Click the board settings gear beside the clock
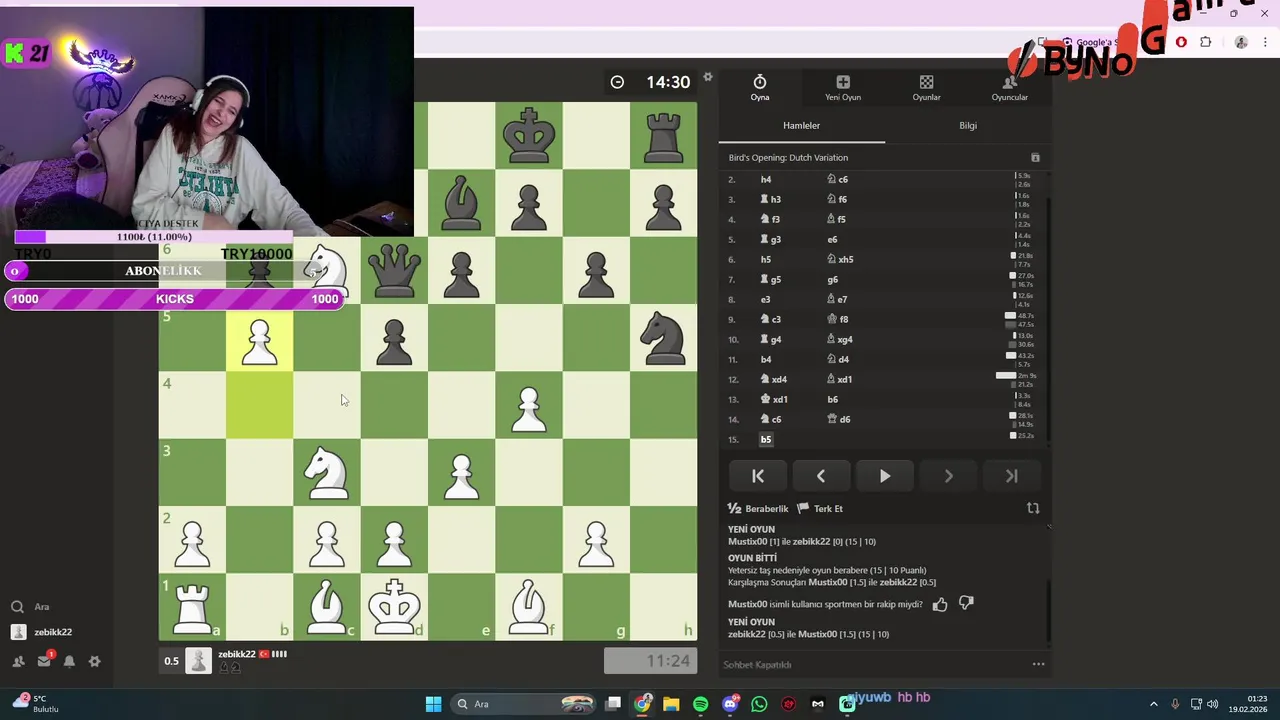Screen dimensions: 1280x720 pos(708,77)
